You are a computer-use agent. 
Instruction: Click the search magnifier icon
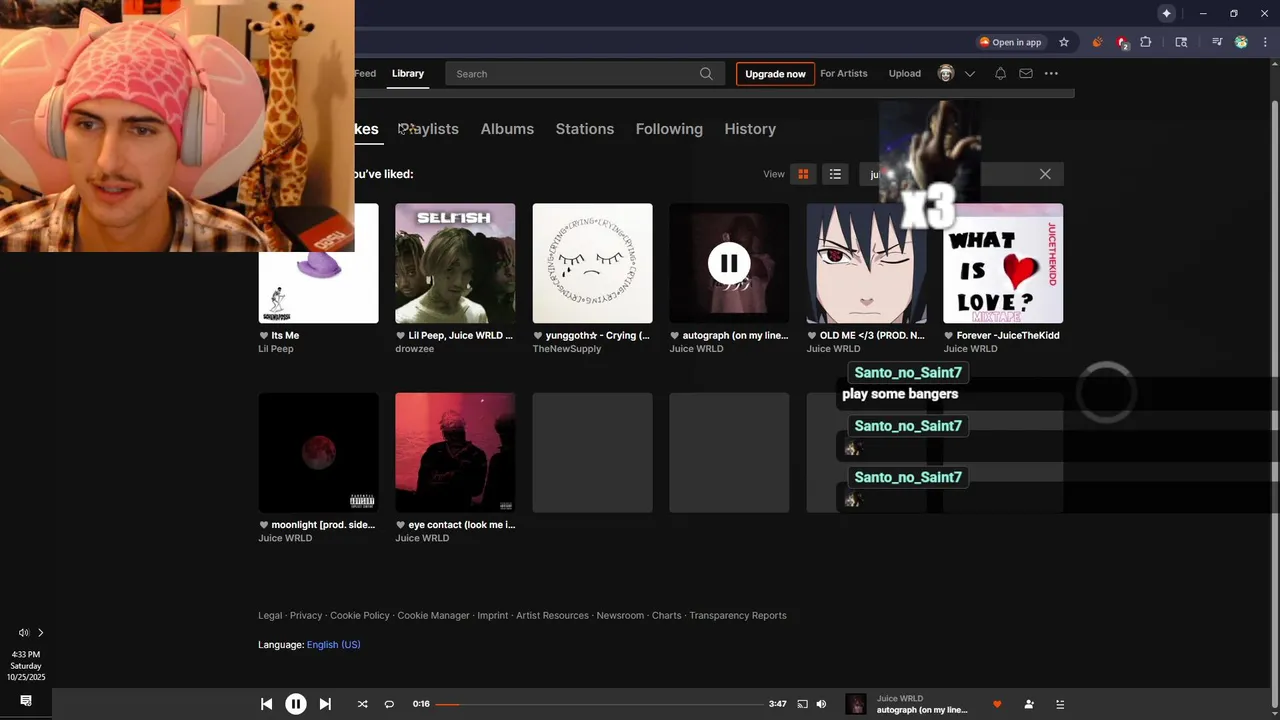706,73
